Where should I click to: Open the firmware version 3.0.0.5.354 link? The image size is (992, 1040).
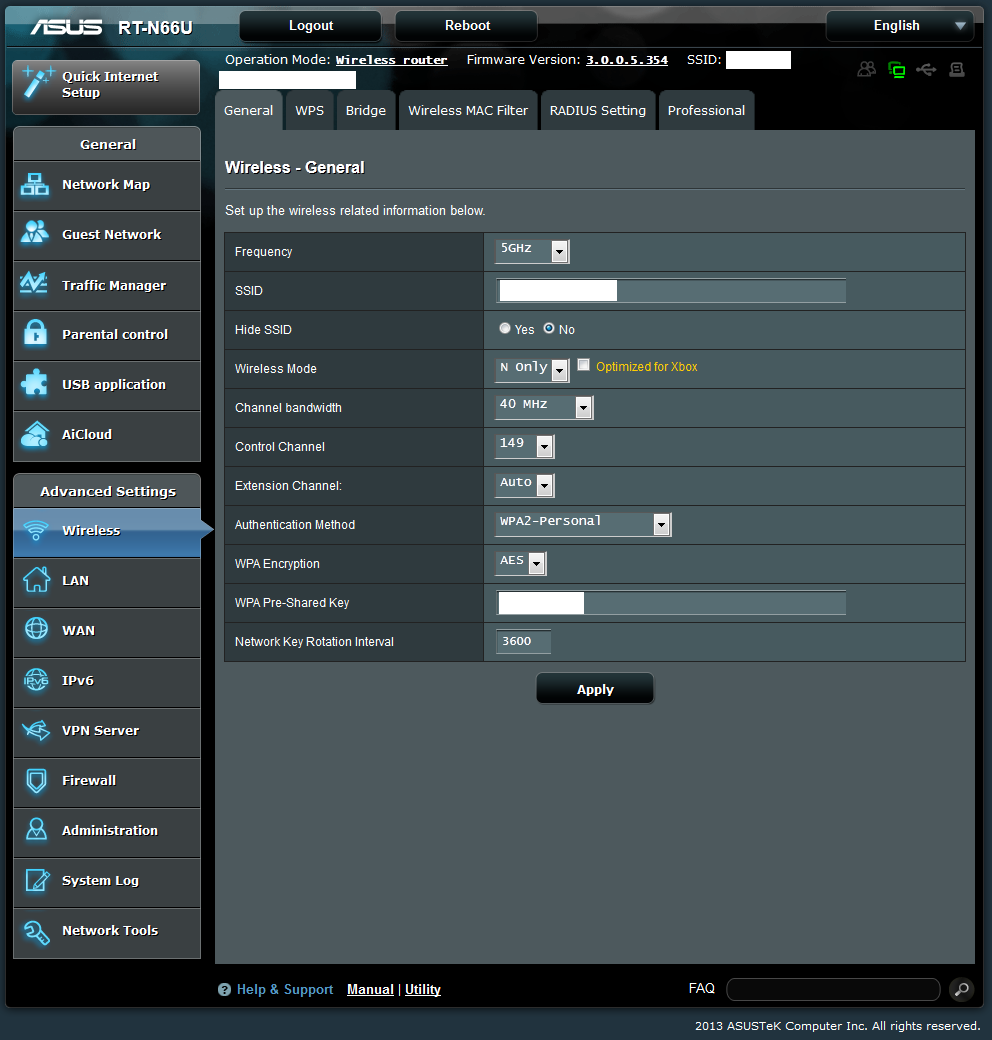click(627, 60)
